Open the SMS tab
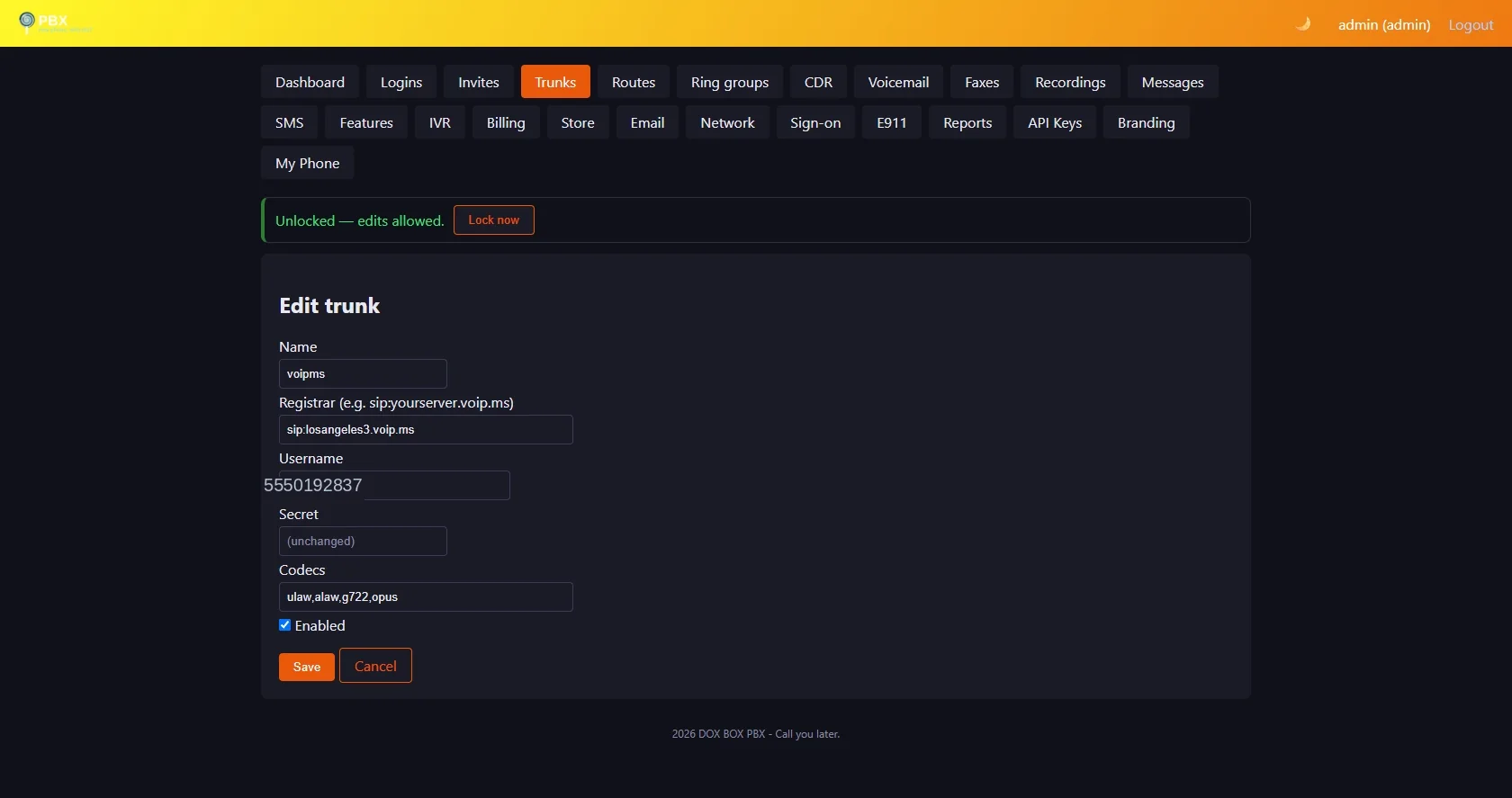Viewport: 1512px width, 798px height. click(289, 122)
